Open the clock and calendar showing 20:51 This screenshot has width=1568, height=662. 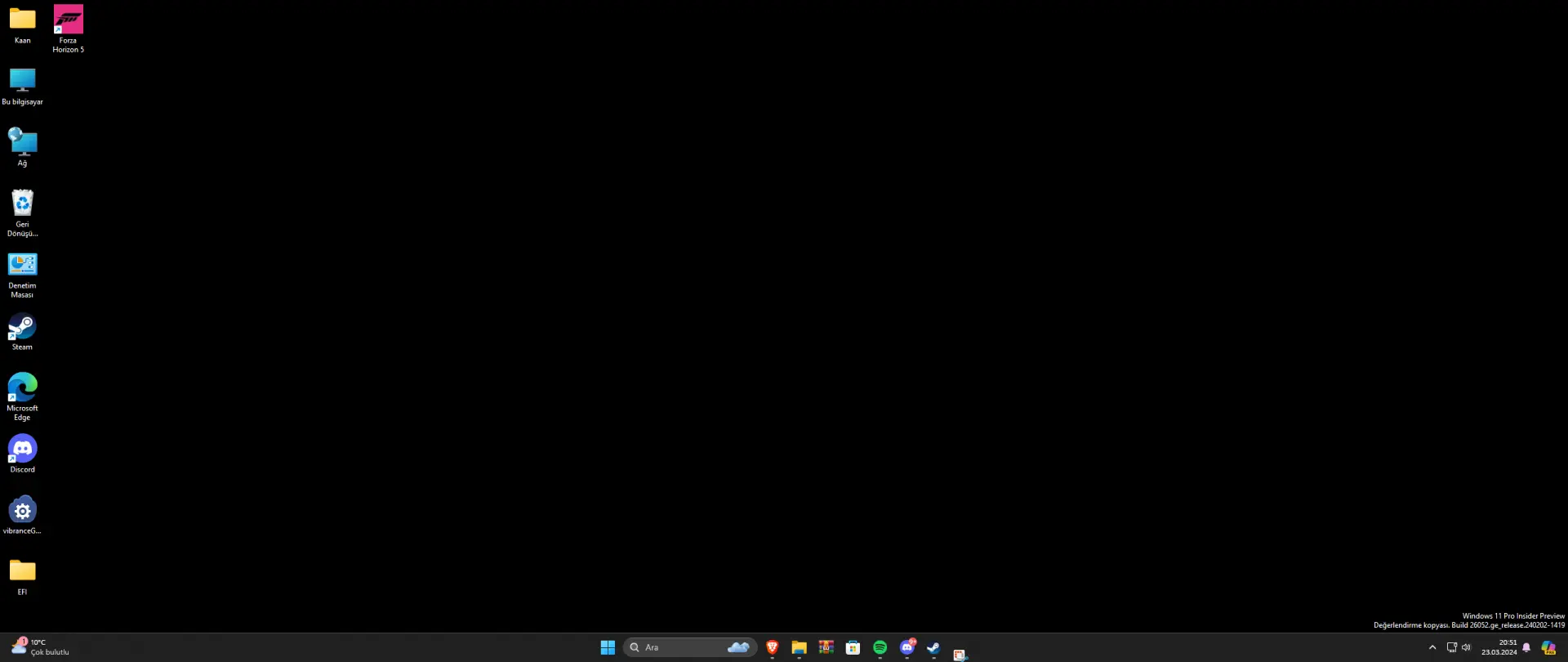click(1499, 647)
